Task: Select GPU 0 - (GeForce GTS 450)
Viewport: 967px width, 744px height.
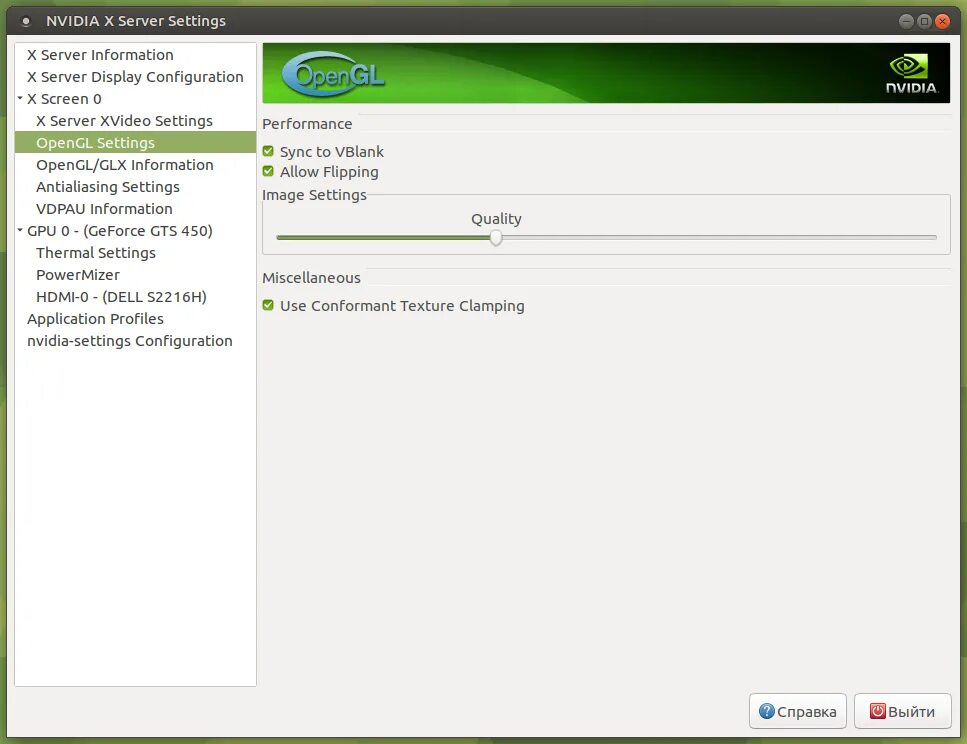Action: 120,231
